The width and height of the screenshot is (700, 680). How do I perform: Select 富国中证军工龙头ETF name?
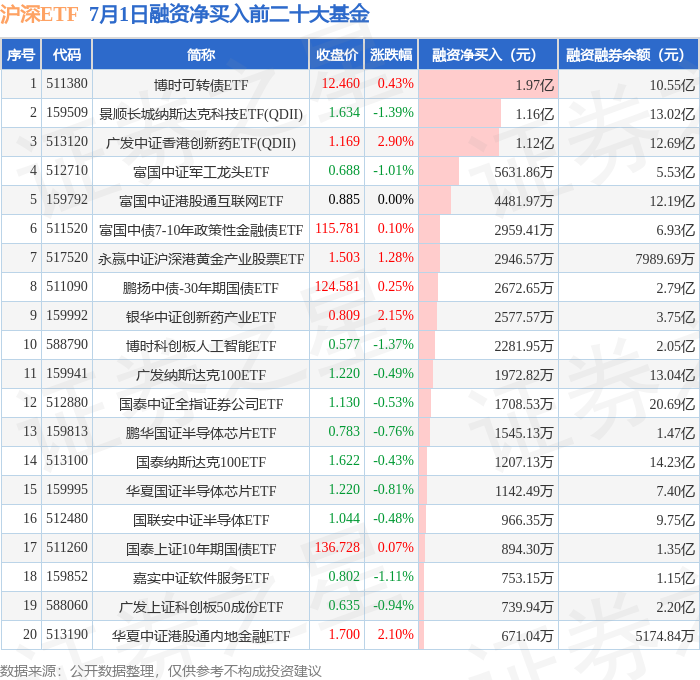click(201, 172)
